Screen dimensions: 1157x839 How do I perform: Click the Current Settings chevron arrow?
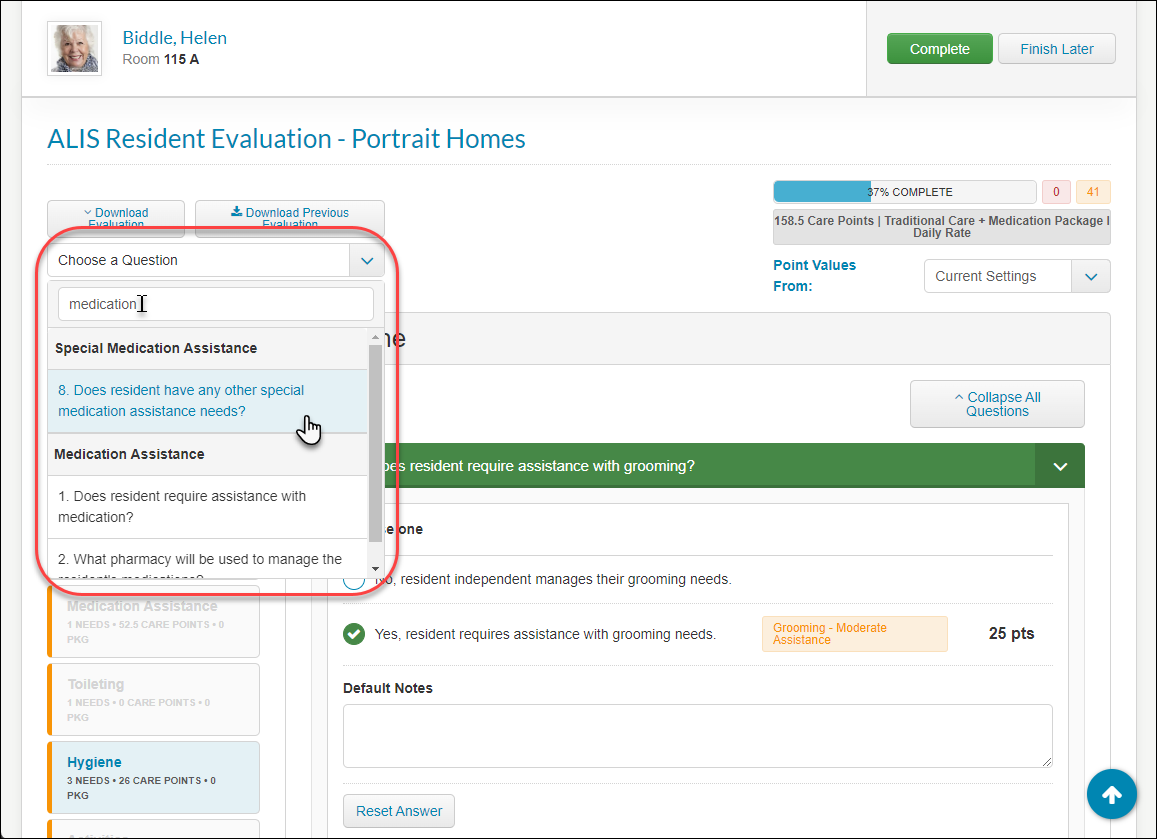1091,276
